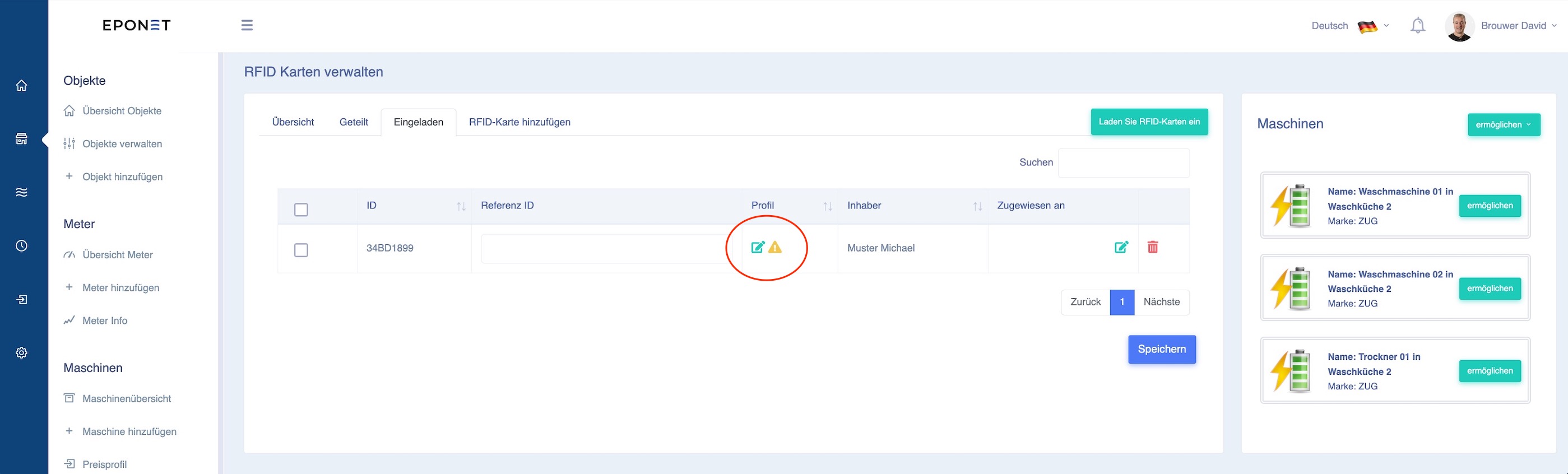1568x474 pixels.
Task: Go to the Zurück page
Action: (x=1085, y=302)
